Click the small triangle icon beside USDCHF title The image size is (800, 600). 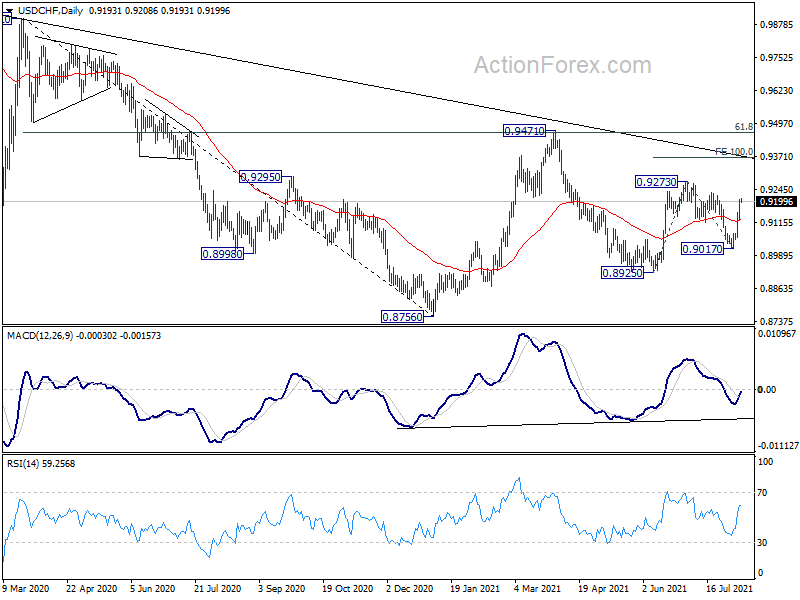(x=10, y=11)
